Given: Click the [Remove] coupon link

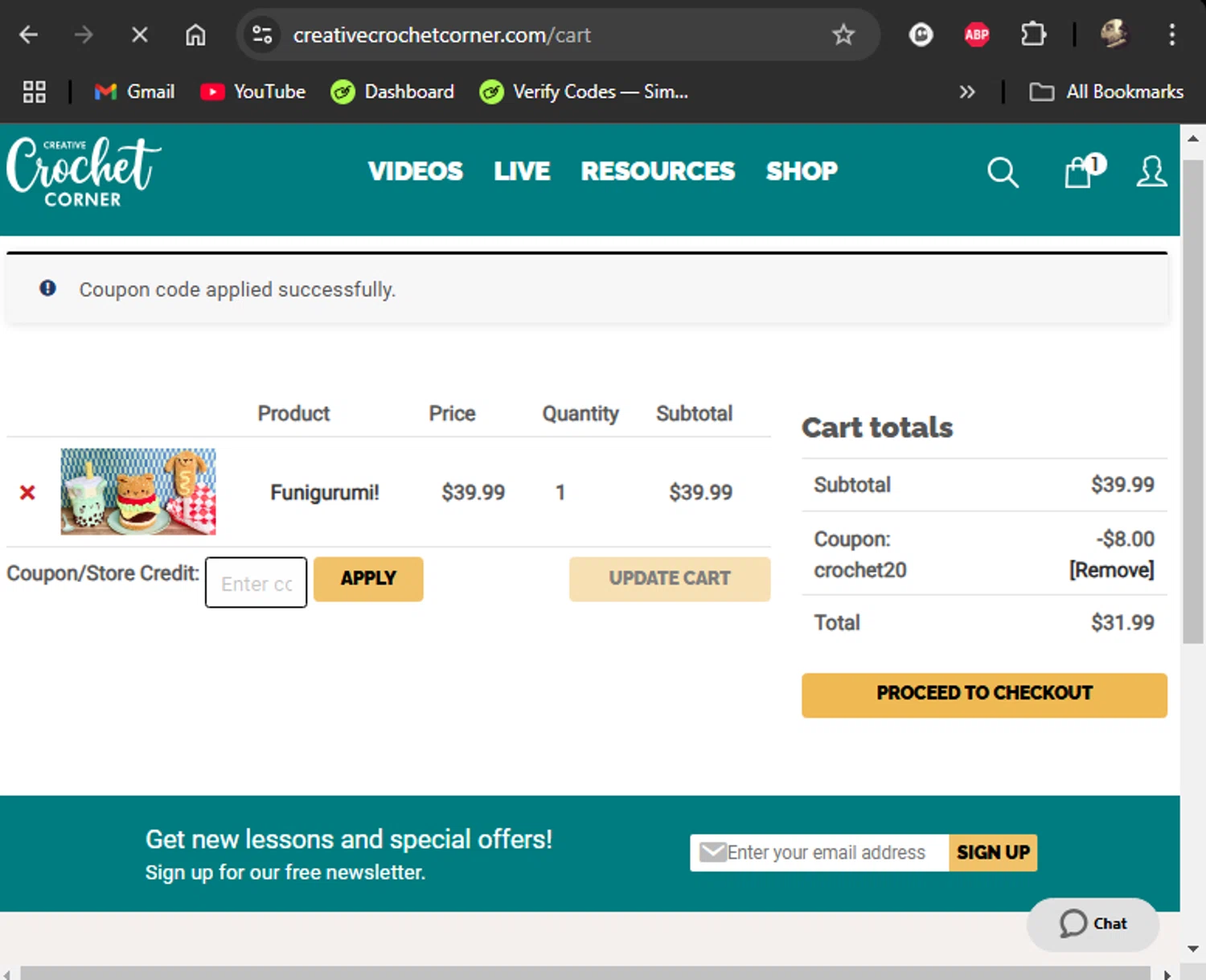Looking at the screenshot, I should click(x=1111, y=570).
